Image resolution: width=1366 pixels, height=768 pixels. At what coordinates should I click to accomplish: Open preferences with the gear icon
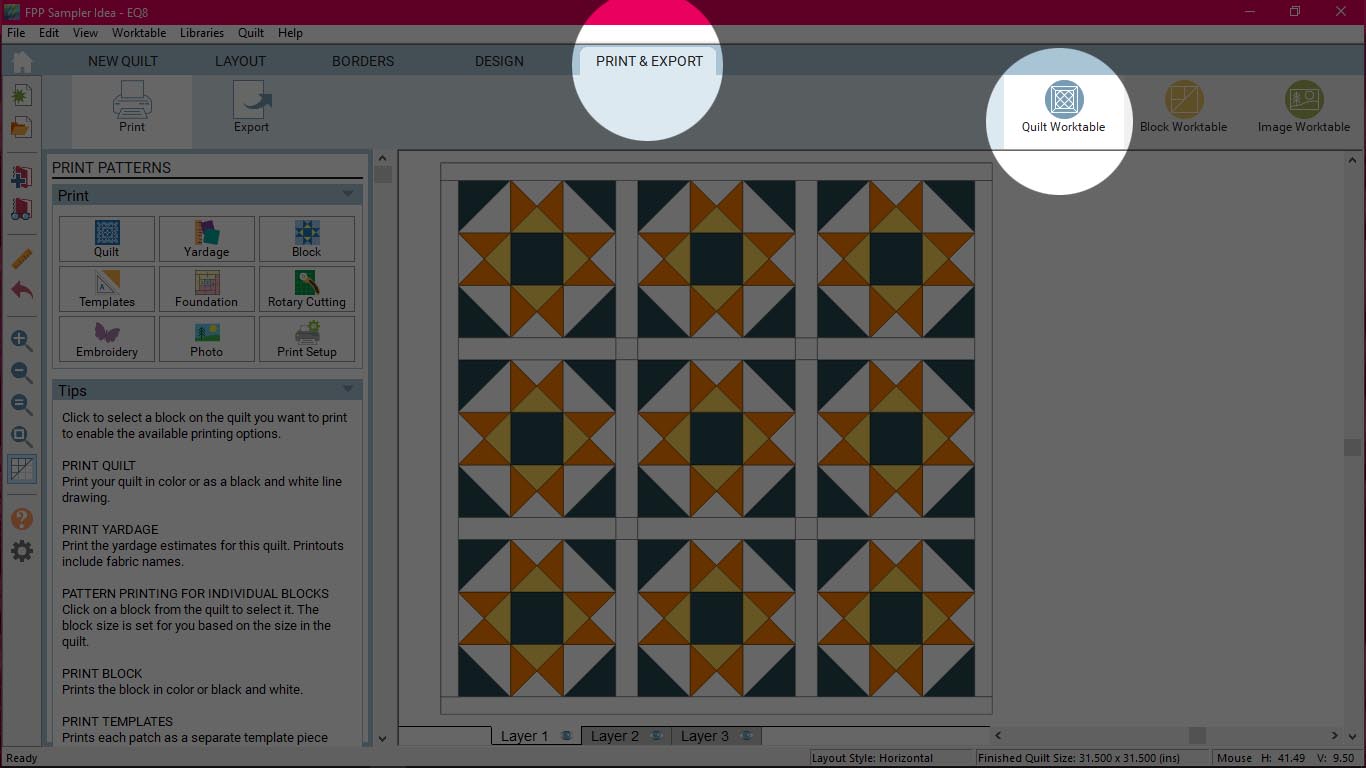pyautogui.click(x=21, y=551)
